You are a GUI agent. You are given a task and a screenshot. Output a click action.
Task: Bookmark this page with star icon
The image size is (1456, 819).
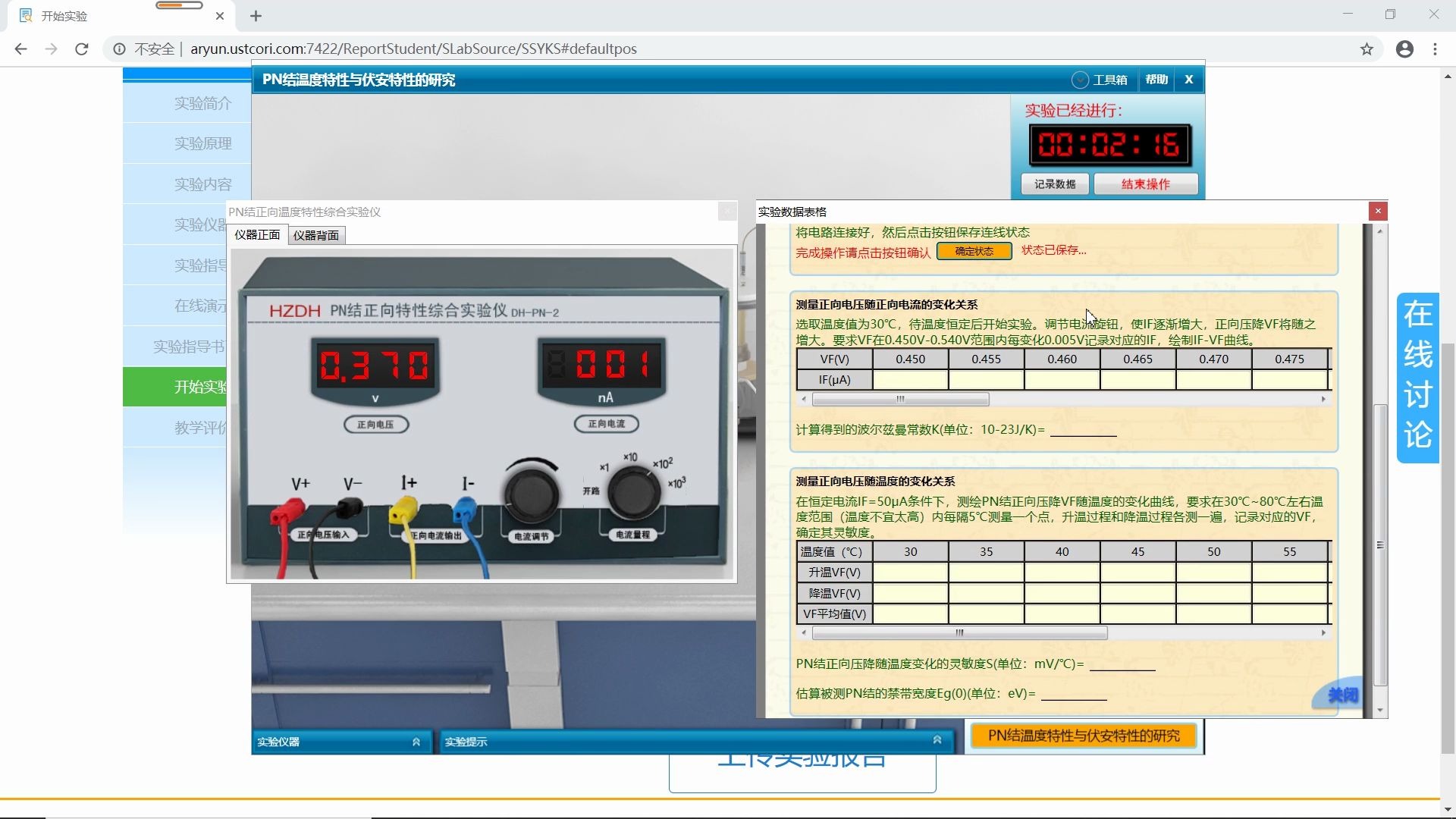1367,49
